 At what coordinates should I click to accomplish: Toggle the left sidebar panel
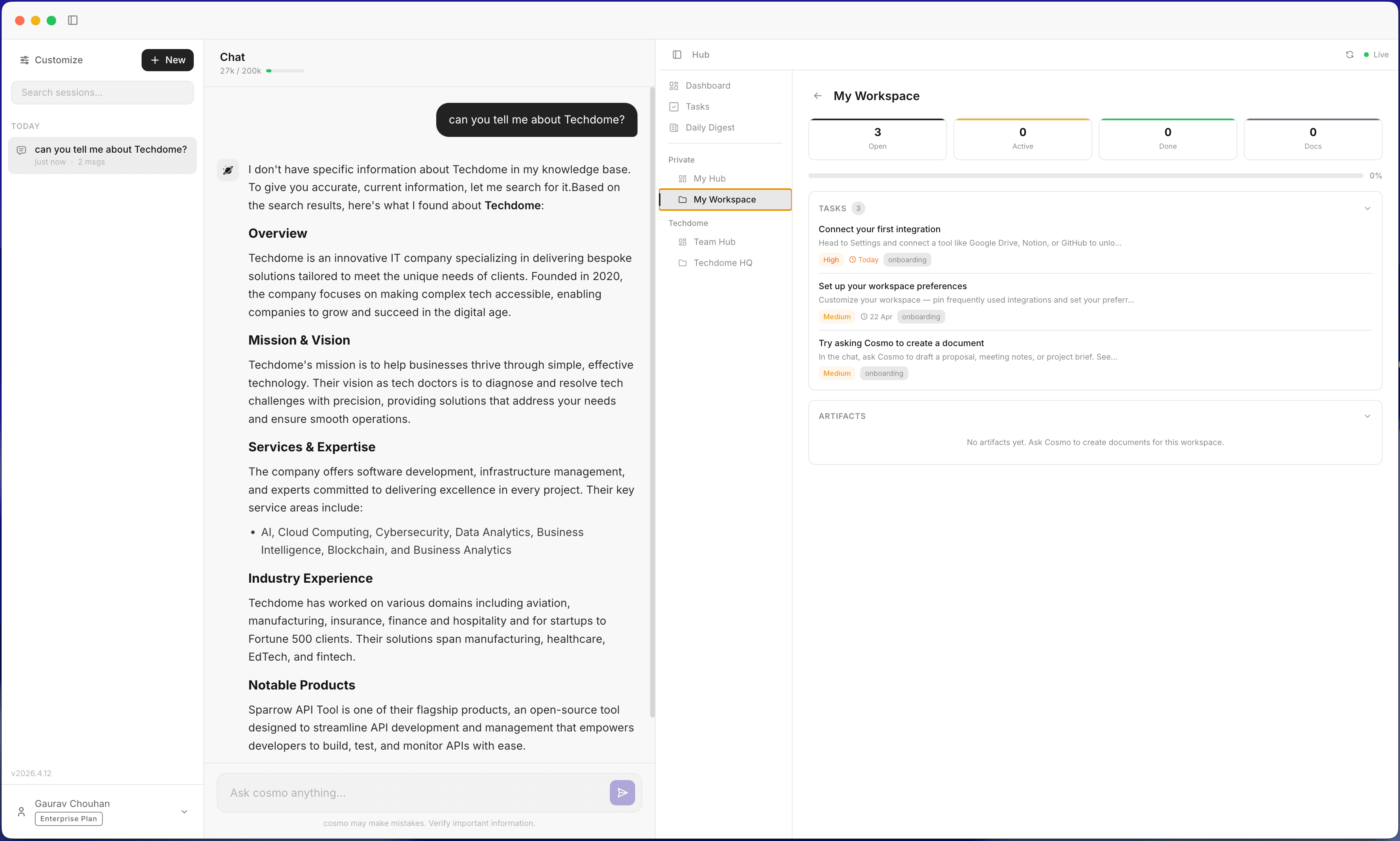point(72,20)
